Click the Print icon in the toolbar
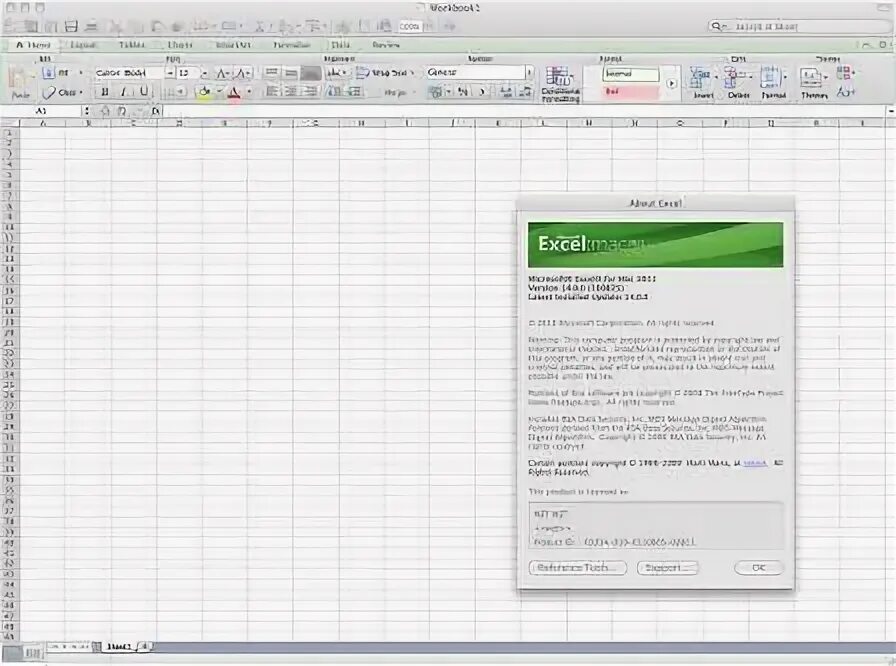896x666 pixels. click(x=91, y=26)
